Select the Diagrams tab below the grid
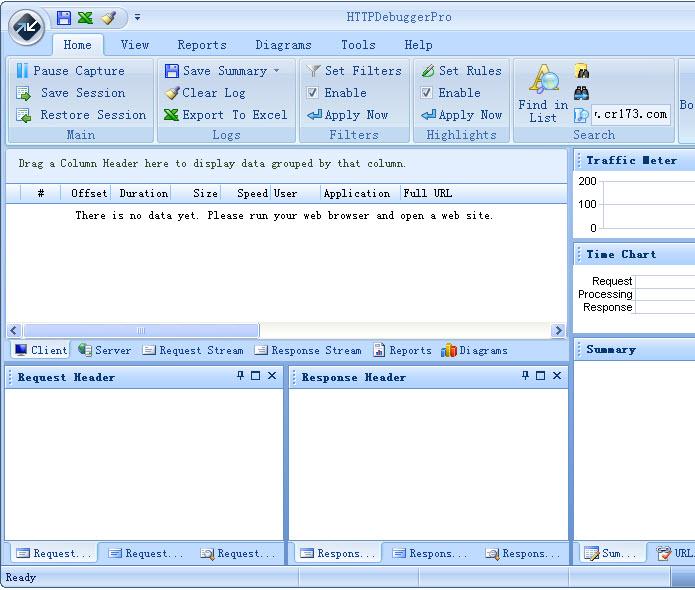This screenshot has height=590, width=695. [x=474, y=350]
